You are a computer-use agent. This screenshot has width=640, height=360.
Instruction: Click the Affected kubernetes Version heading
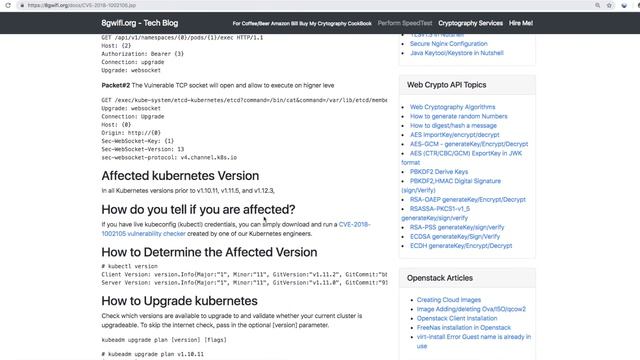(x=180, y=176)
